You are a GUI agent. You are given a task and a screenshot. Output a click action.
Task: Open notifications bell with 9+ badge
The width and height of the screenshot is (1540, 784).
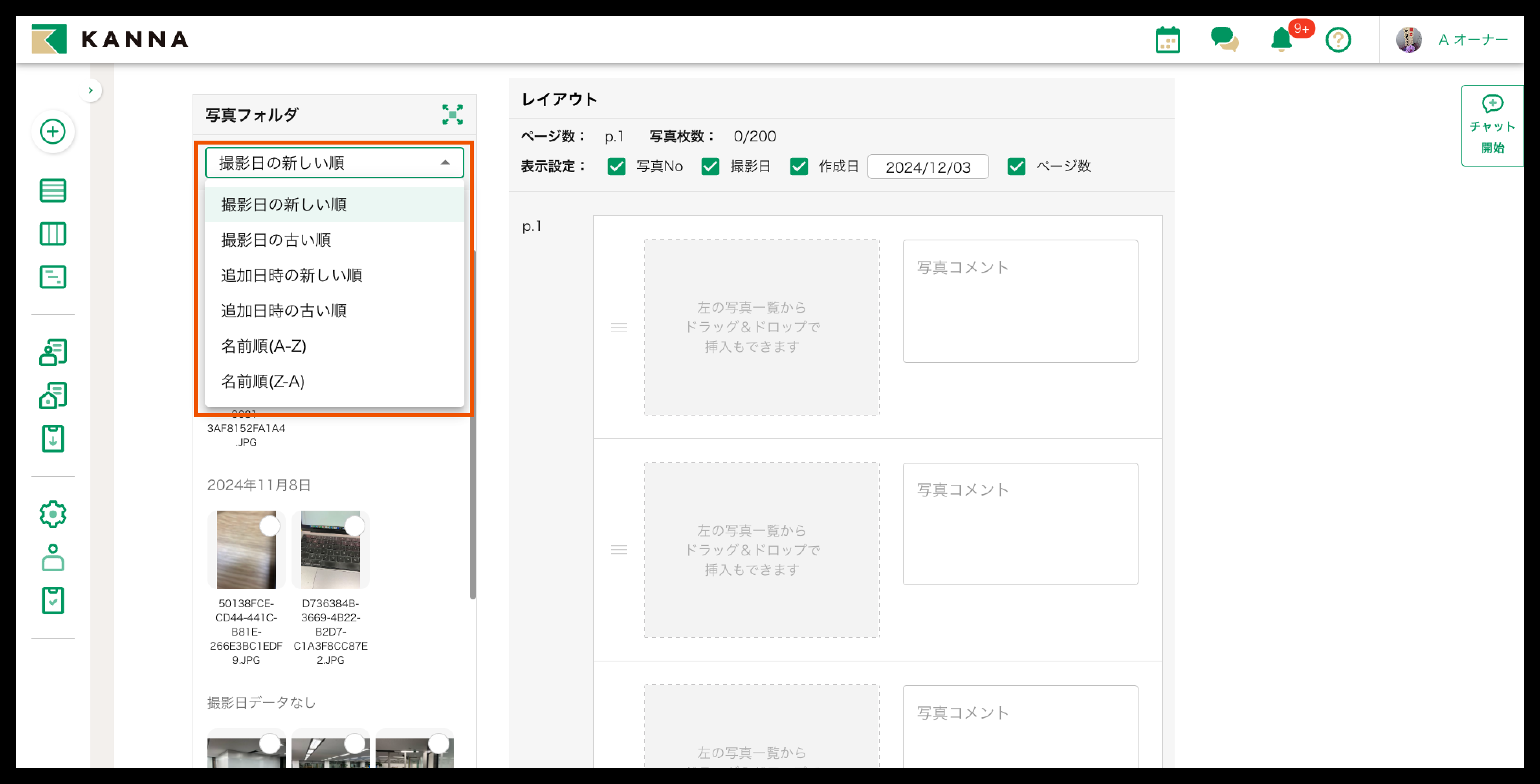tap(1281, 40)
